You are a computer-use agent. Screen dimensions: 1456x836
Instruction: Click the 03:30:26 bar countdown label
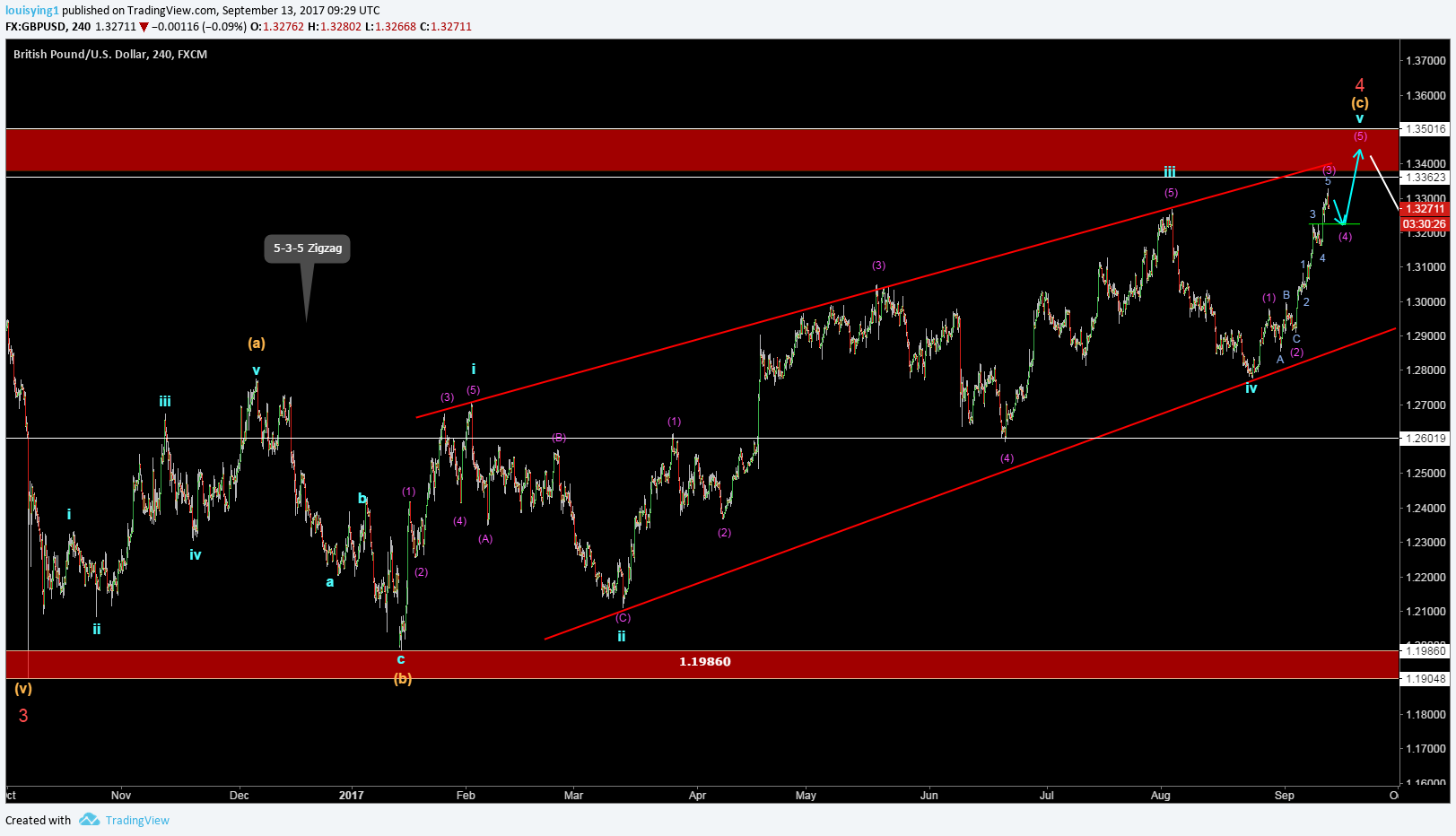[x=1425, y=224]
